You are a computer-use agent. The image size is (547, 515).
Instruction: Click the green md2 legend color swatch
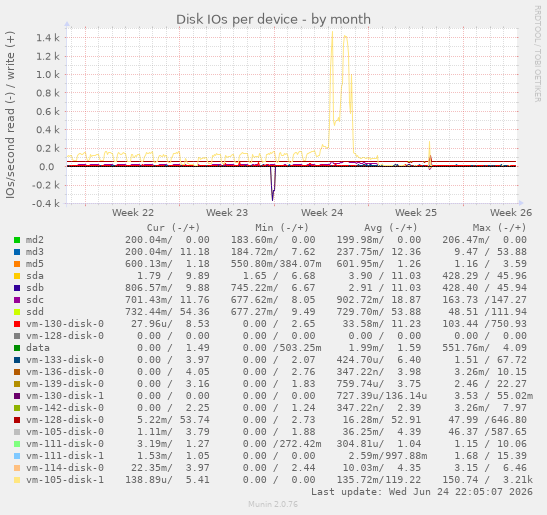pos(17,240)
